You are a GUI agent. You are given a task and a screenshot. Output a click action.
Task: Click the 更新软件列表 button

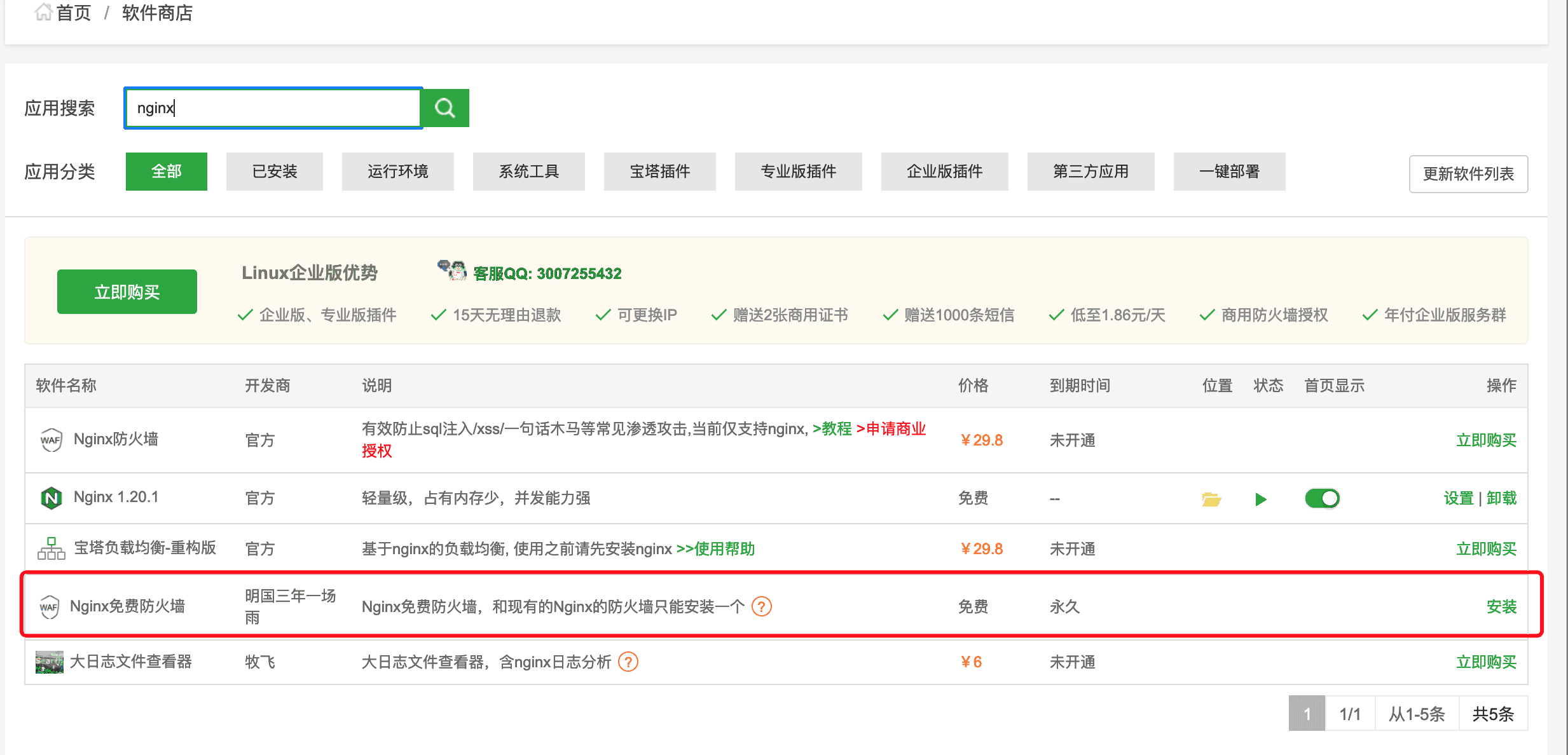point(1468,174)
